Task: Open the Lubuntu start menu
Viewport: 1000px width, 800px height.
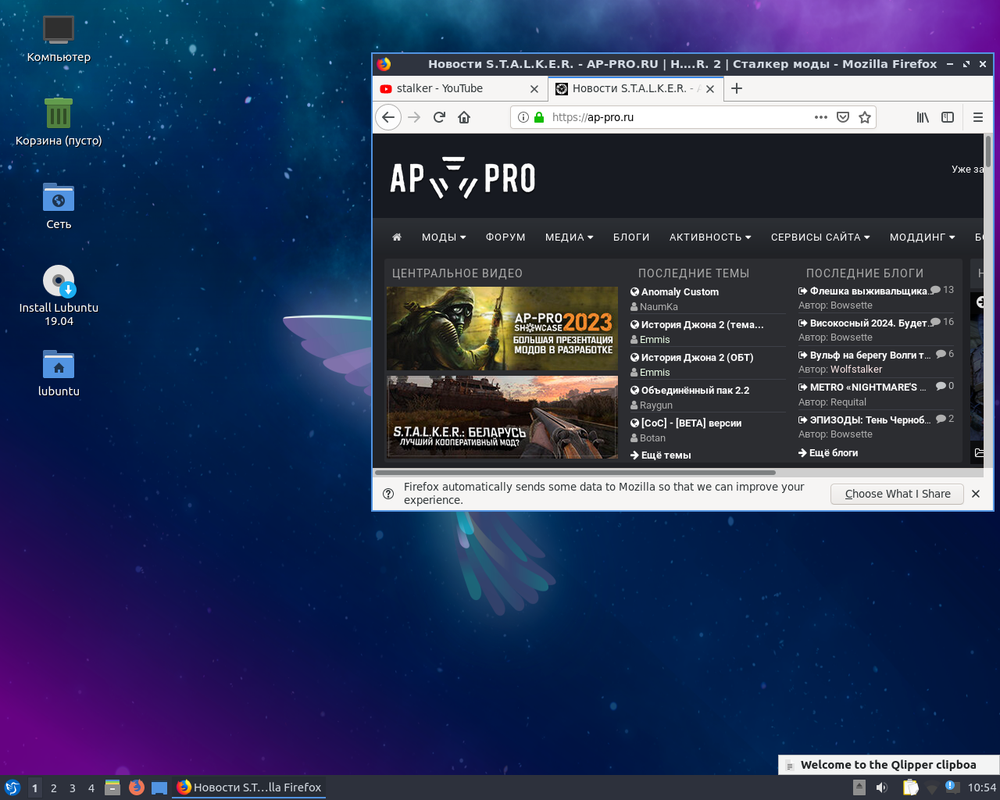Action: (12, 788)
